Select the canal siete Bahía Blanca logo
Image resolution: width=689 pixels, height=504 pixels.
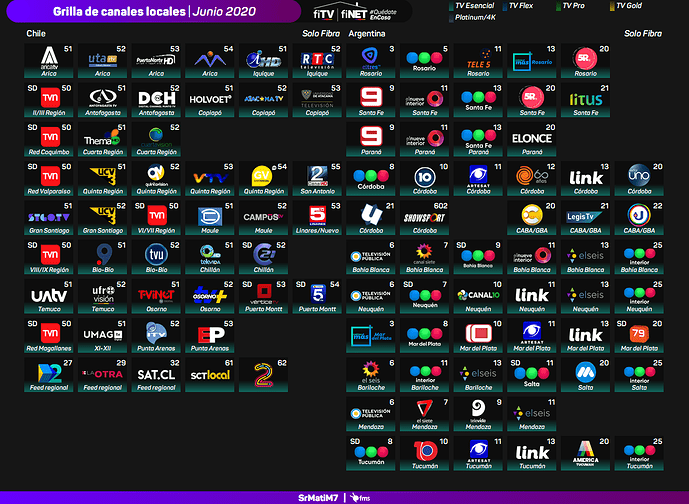point(424,254)
